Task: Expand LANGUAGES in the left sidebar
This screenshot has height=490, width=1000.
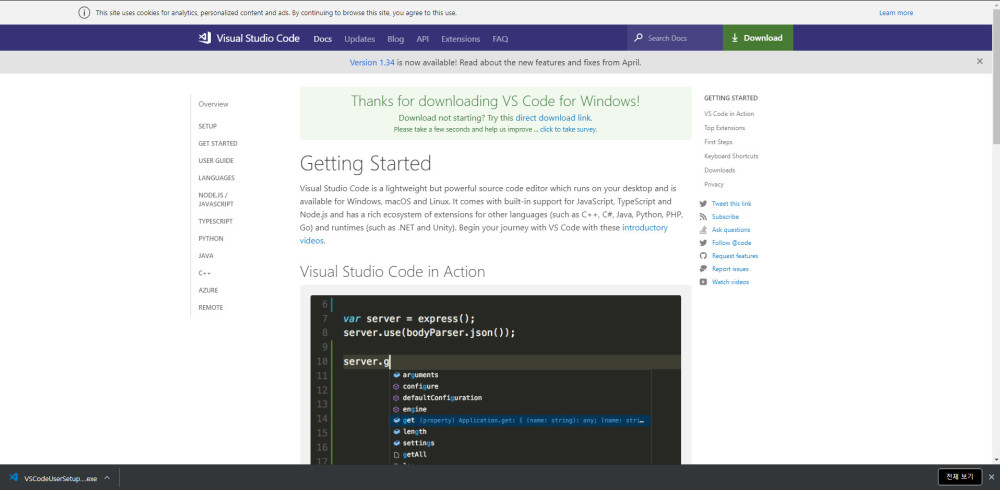Action: coord(216,178)
